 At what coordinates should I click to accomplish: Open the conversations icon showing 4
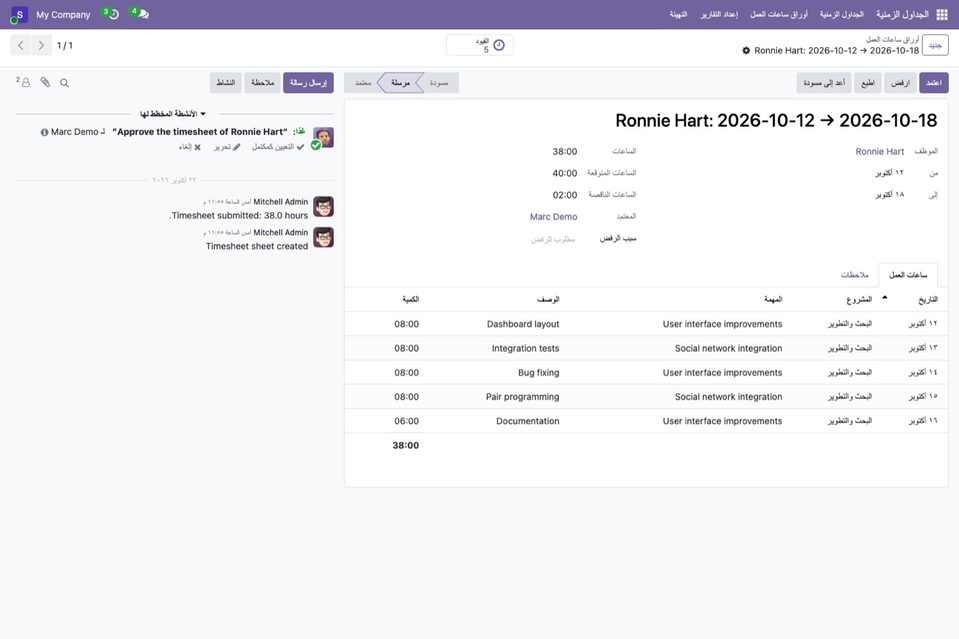[x=140, y=14]
